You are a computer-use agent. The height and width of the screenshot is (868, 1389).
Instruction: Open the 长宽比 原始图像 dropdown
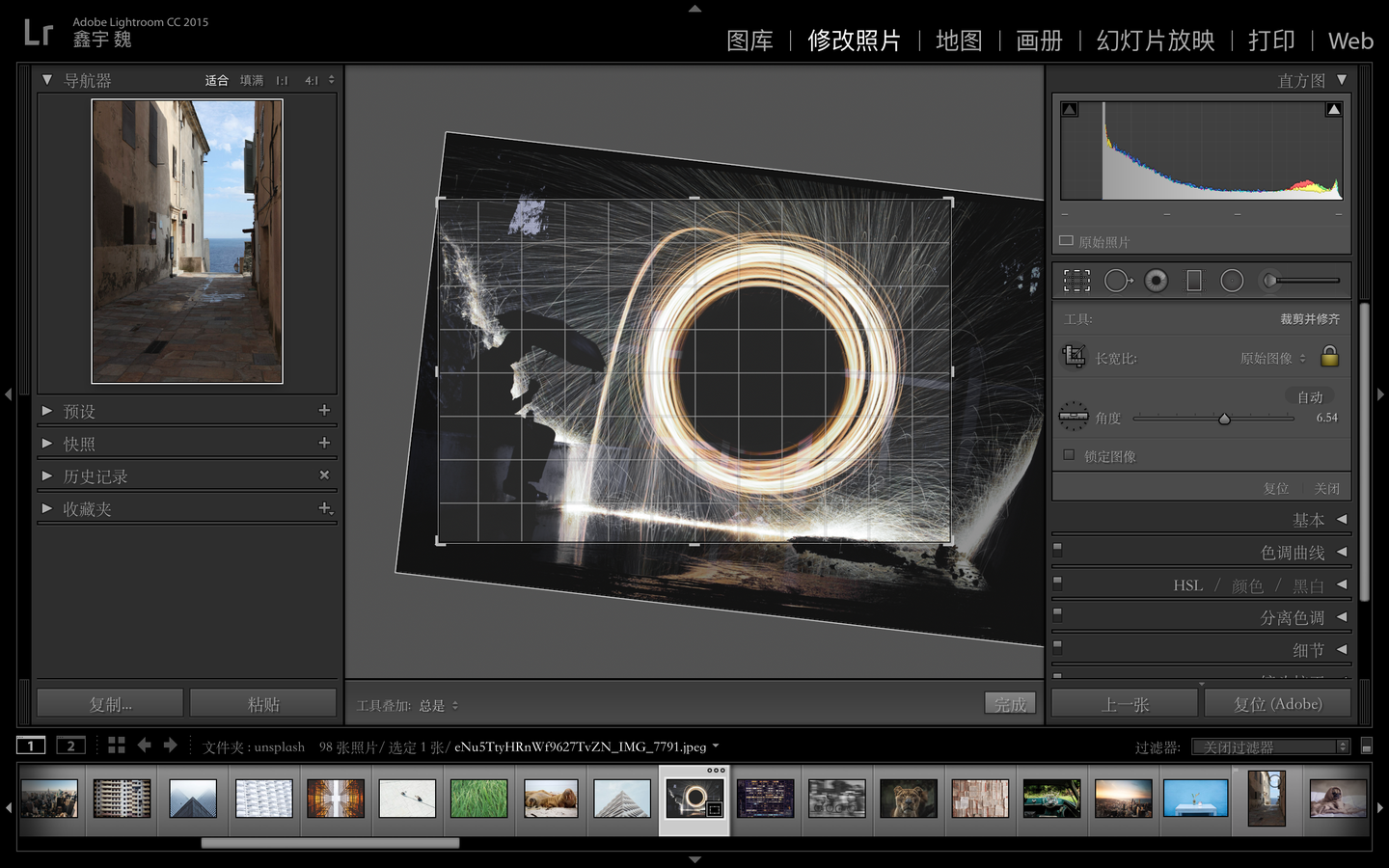point(1273,358)
